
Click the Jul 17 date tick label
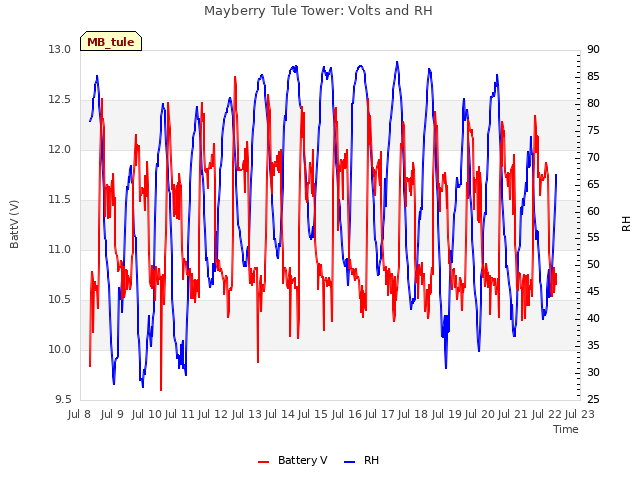[380, 414]
